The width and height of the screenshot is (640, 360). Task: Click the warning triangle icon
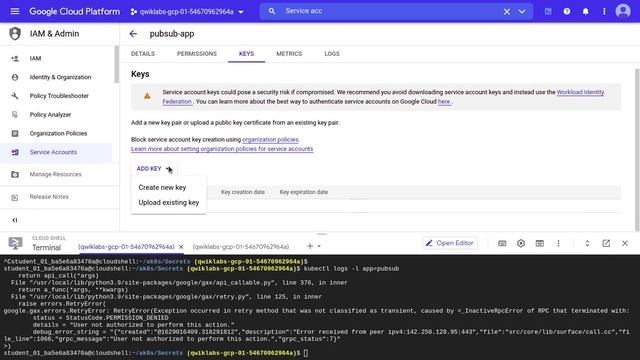[x=147, y=96]
